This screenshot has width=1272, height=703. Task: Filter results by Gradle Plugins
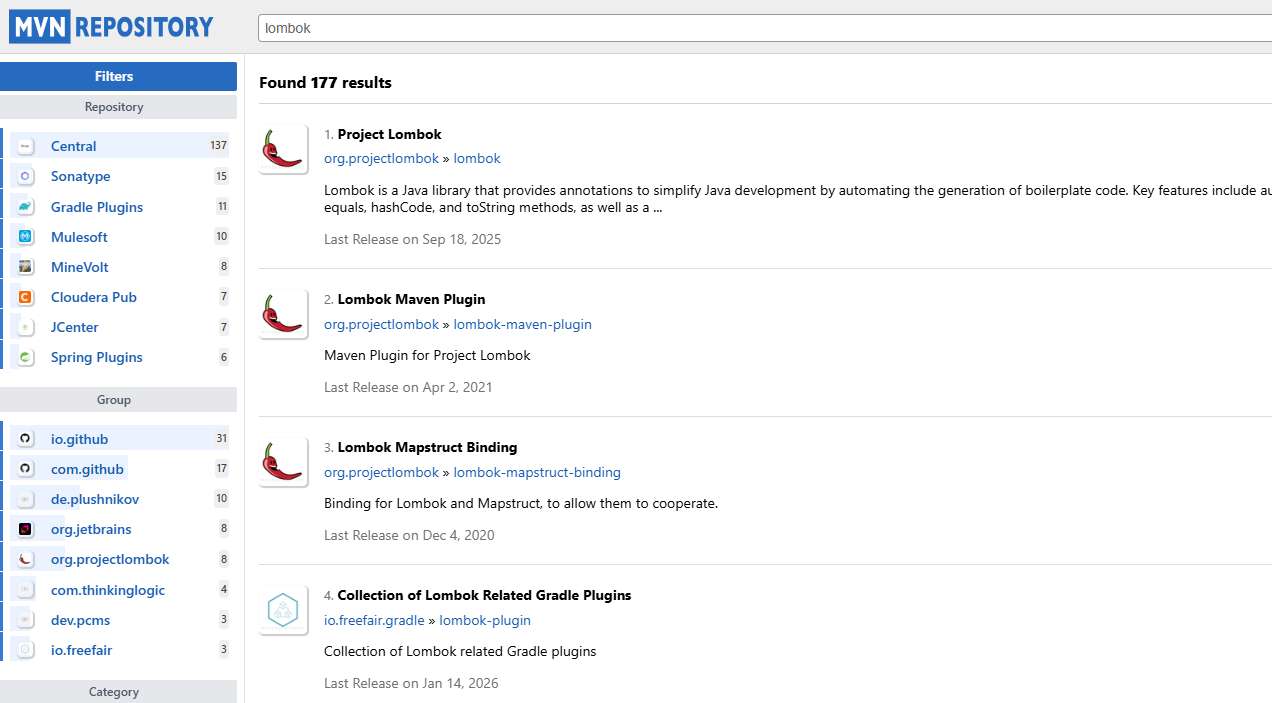click(97, 207)
